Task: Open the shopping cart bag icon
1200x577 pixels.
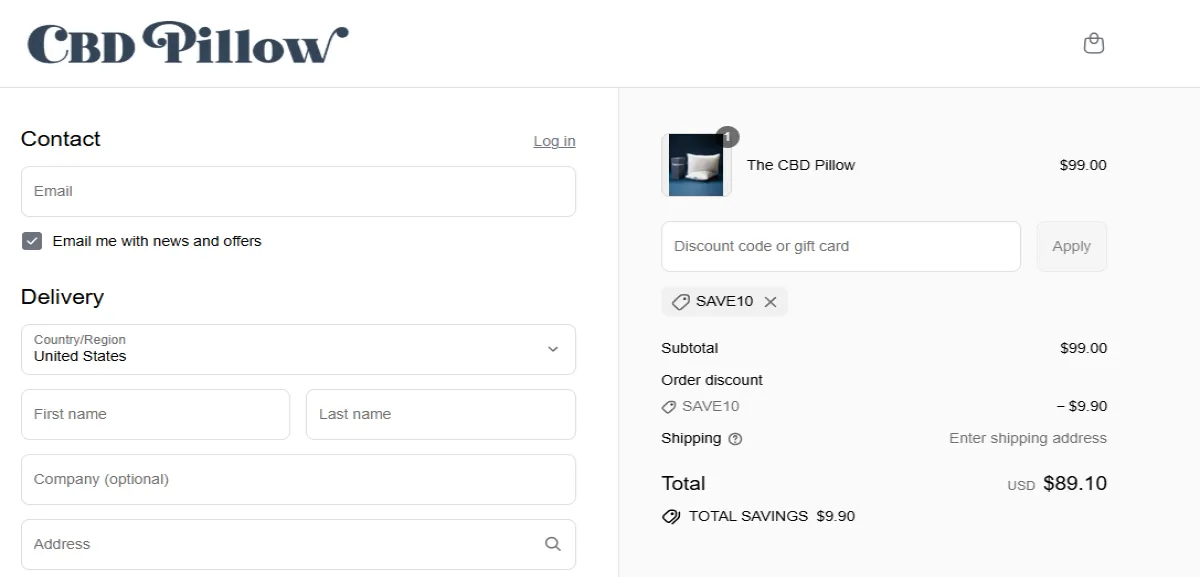Action: (1093, 43)
